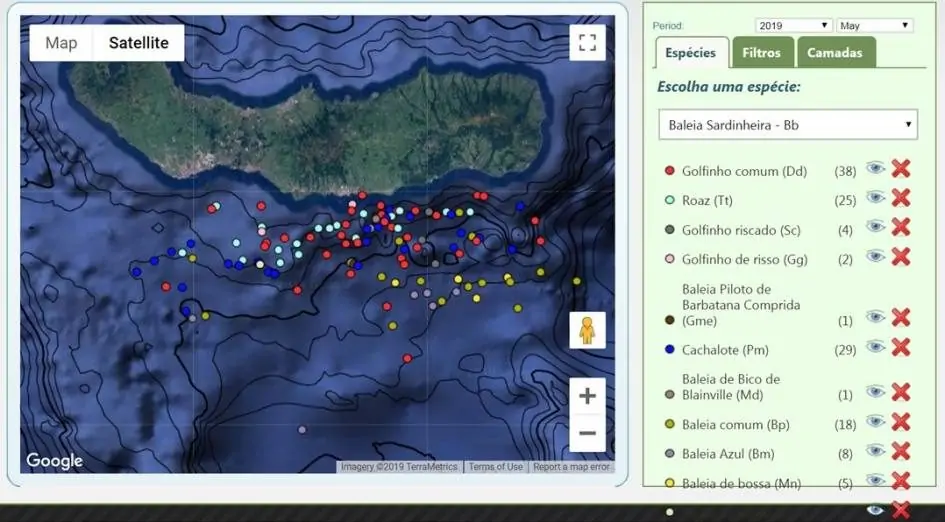
Task: Delete Cachalote (Pm) using red X
Action: coord(900,347)
